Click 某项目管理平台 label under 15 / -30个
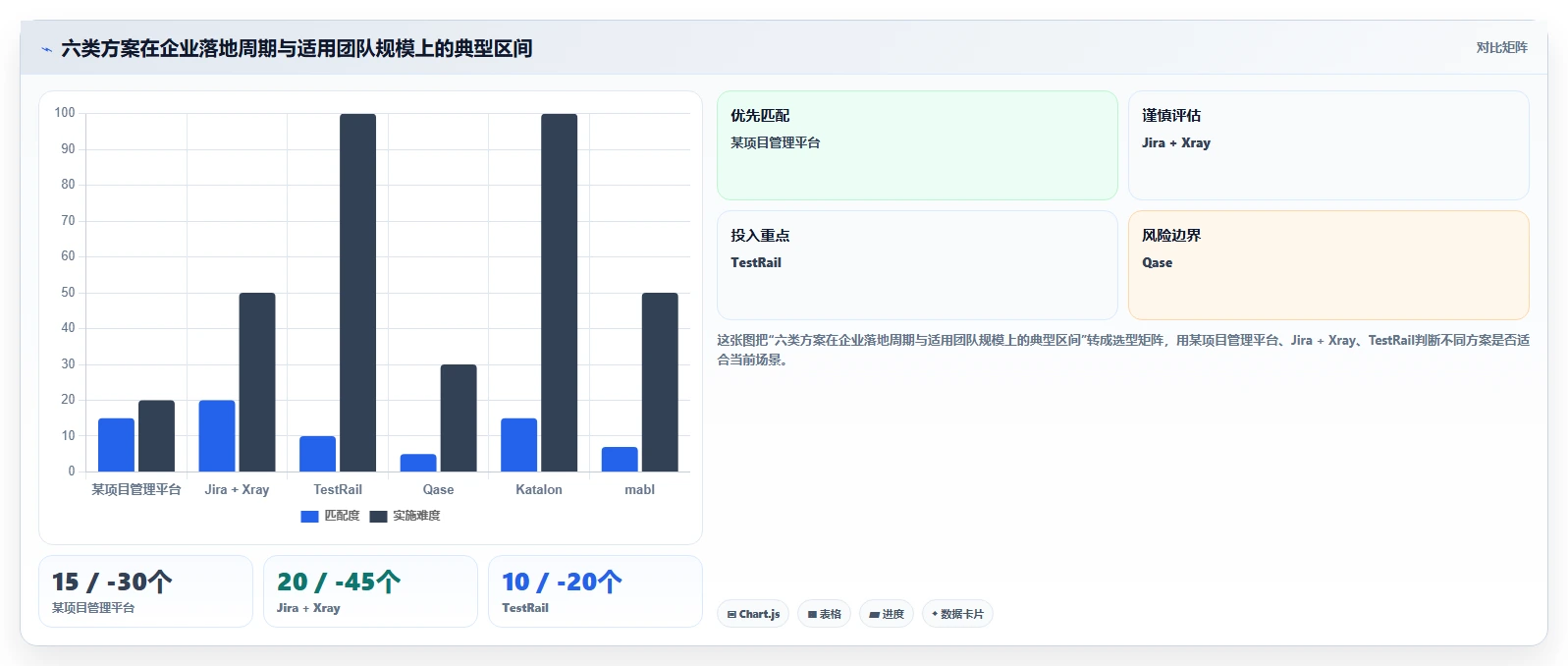The width and height of the screenshot is (1568, 666). point(93,608)
